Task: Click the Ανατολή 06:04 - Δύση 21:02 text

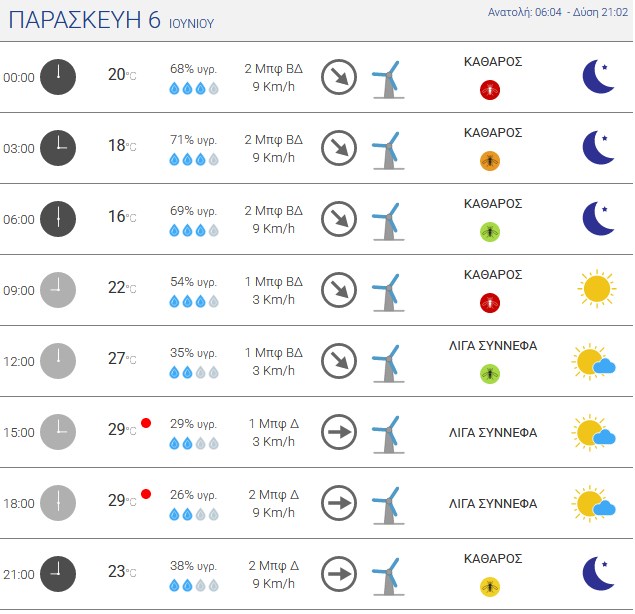Action: (558, 13)
